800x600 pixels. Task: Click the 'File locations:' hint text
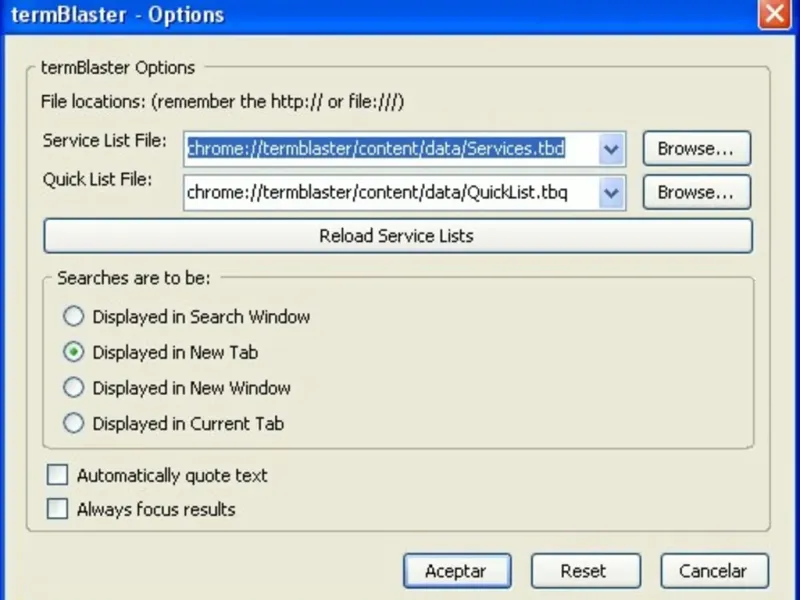point(222,102)
